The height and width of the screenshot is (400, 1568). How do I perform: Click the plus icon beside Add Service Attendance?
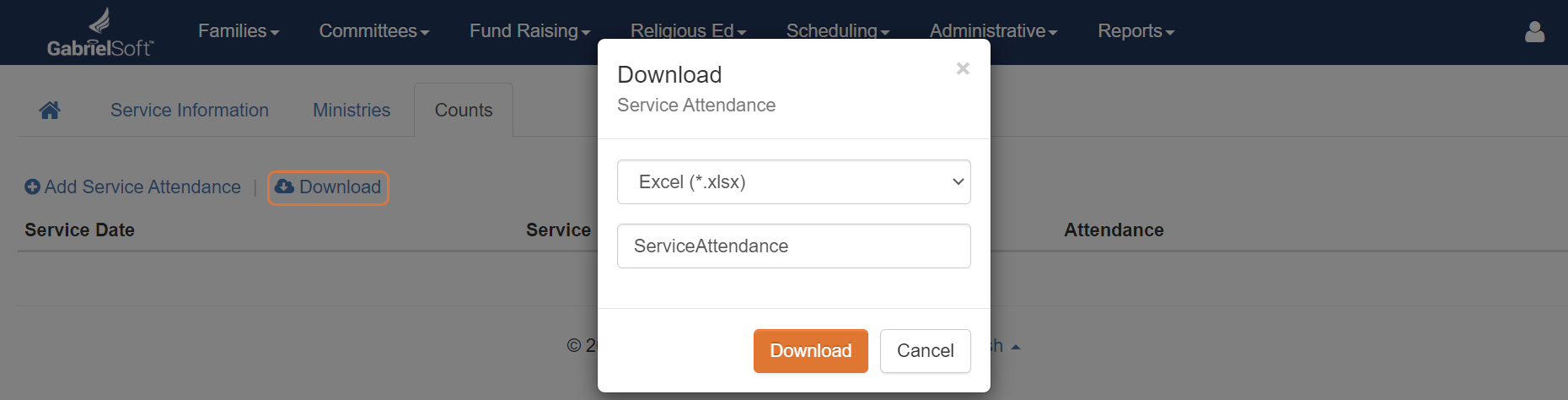click(32, 186)
